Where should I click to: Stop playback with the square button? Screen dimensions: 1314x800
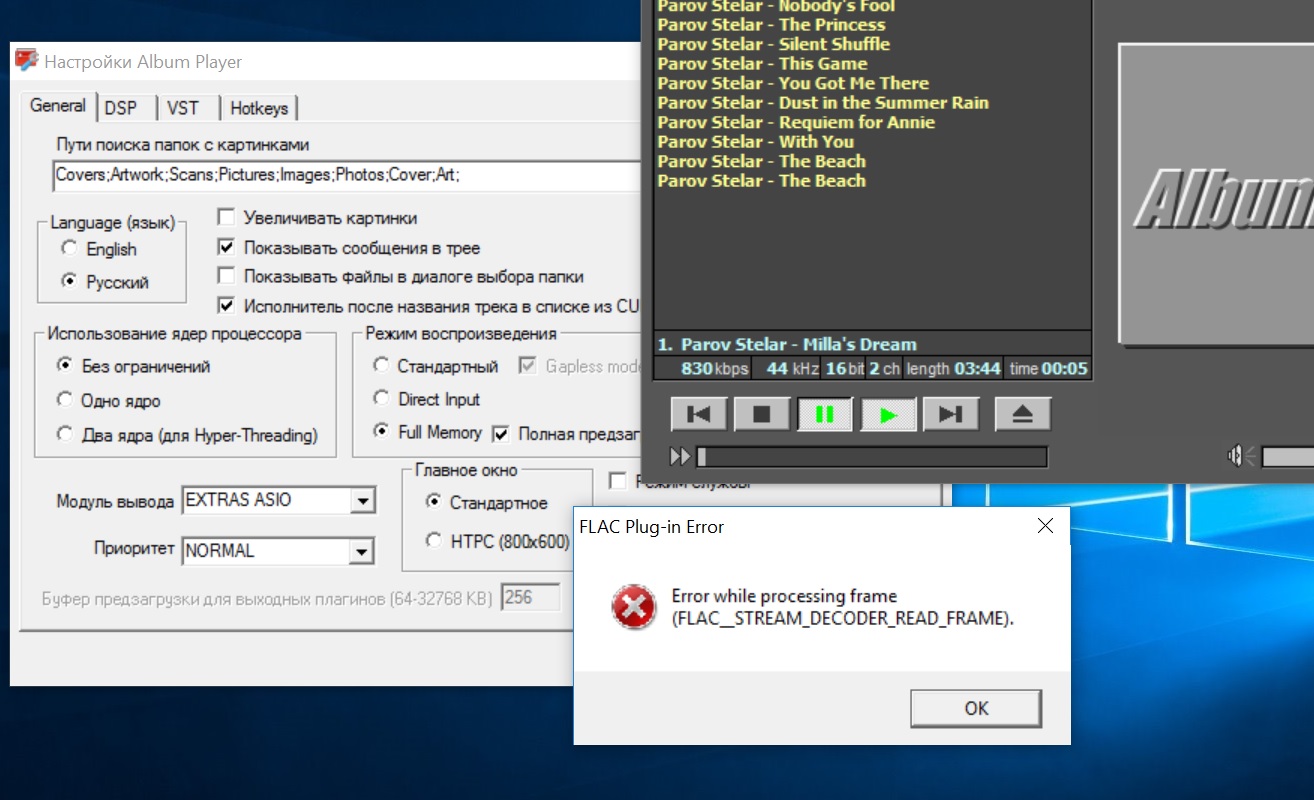[x=762, y=413]
